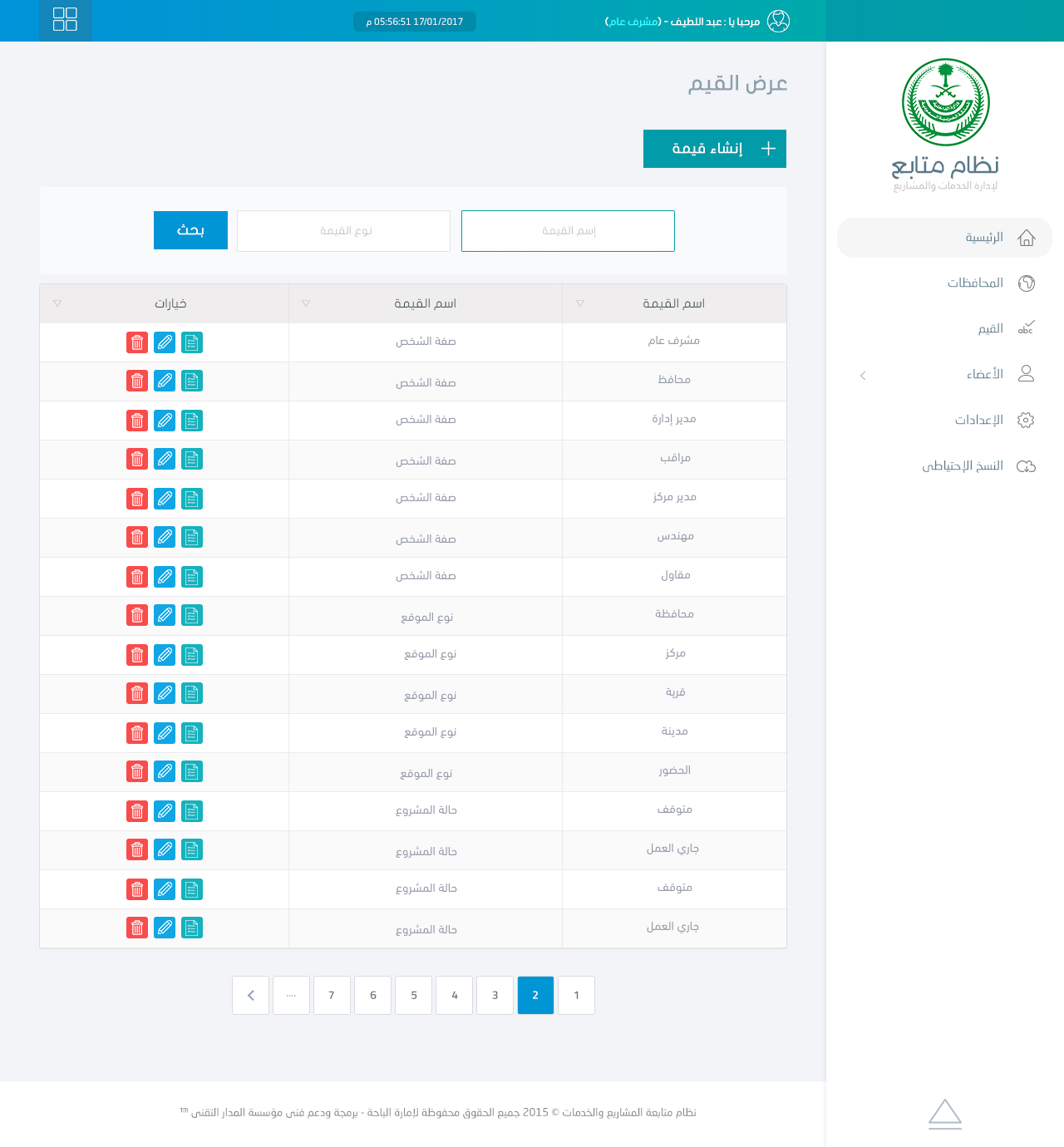Delete the مهندس row
The image size is (1064, 1147).
[x=137, y=537]
